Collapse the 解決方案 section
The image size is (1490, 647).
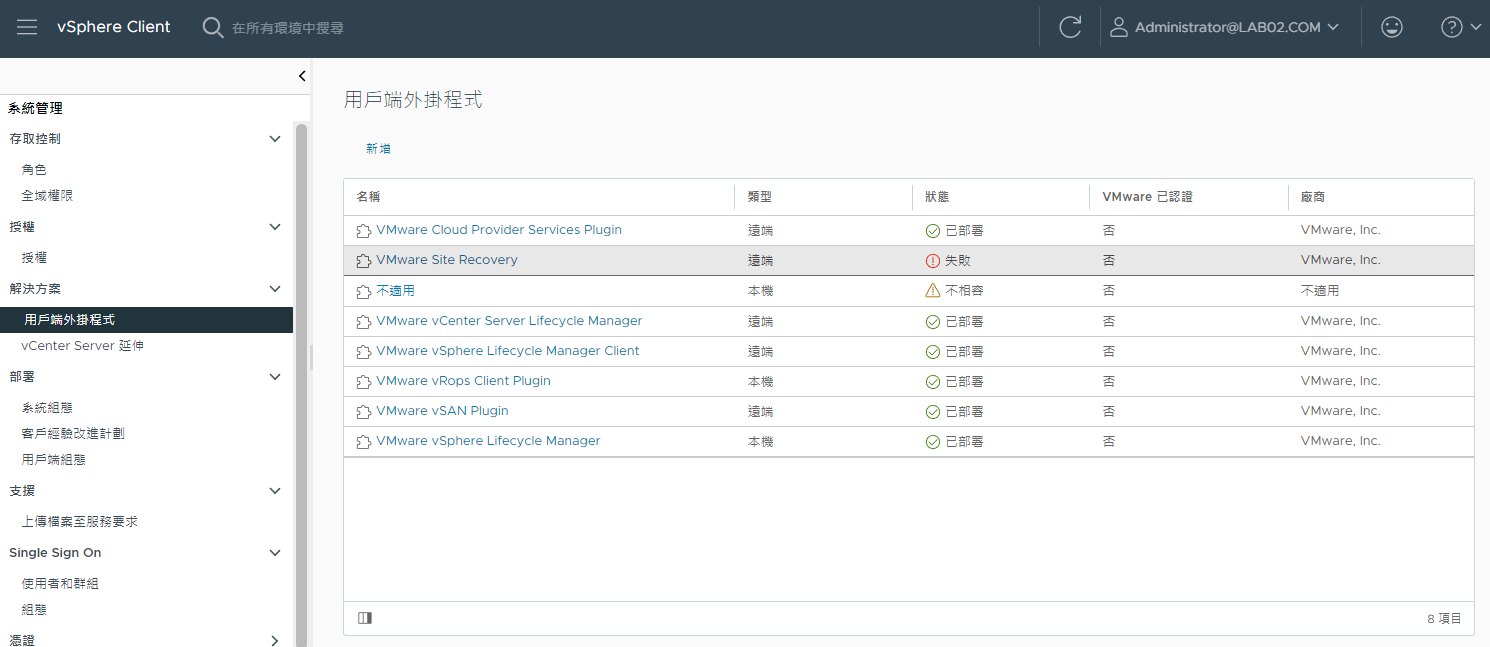tap(275, 289)
